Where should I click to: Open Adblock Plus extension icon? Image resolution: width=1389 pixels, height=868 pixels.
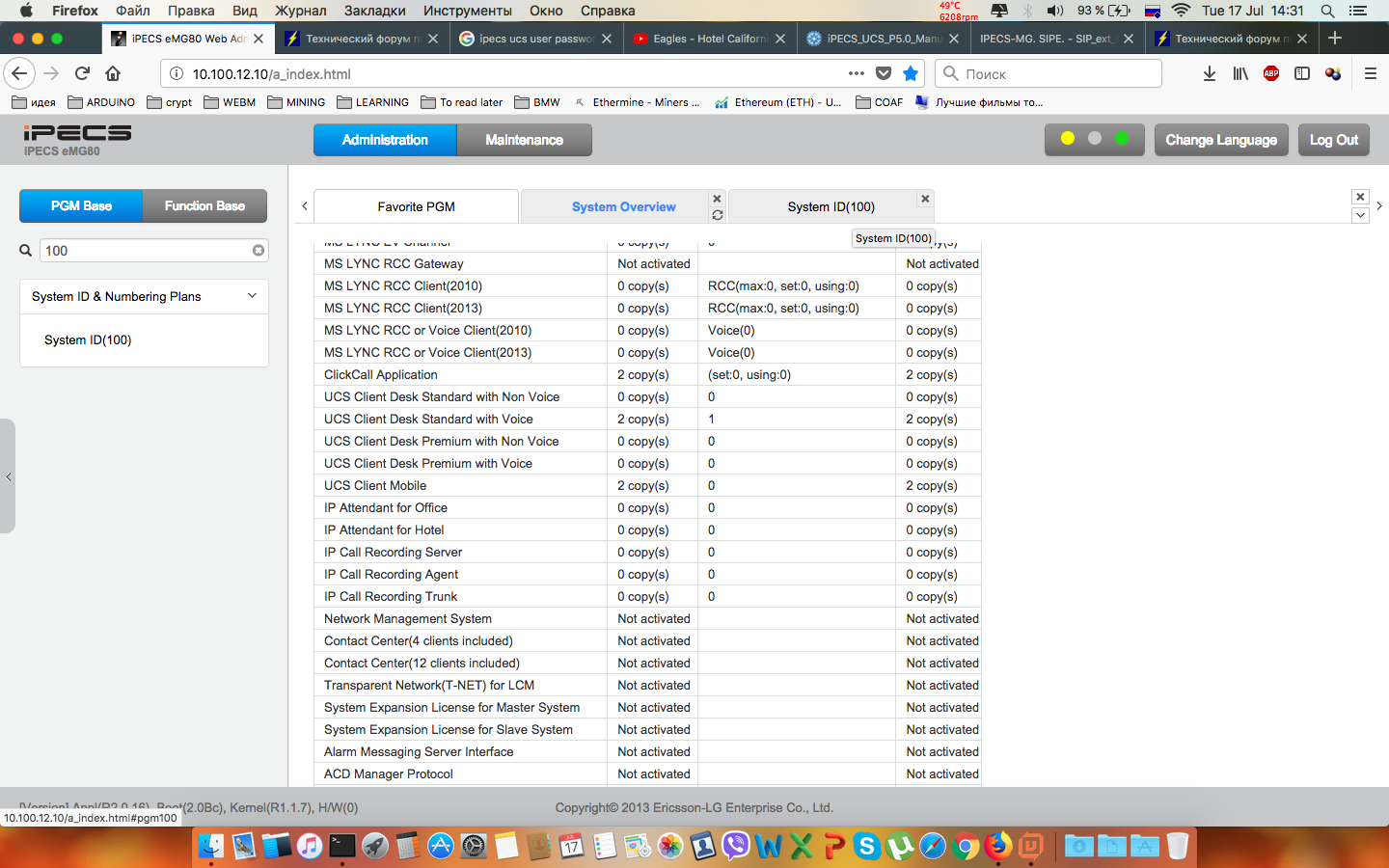(1271, 73)
